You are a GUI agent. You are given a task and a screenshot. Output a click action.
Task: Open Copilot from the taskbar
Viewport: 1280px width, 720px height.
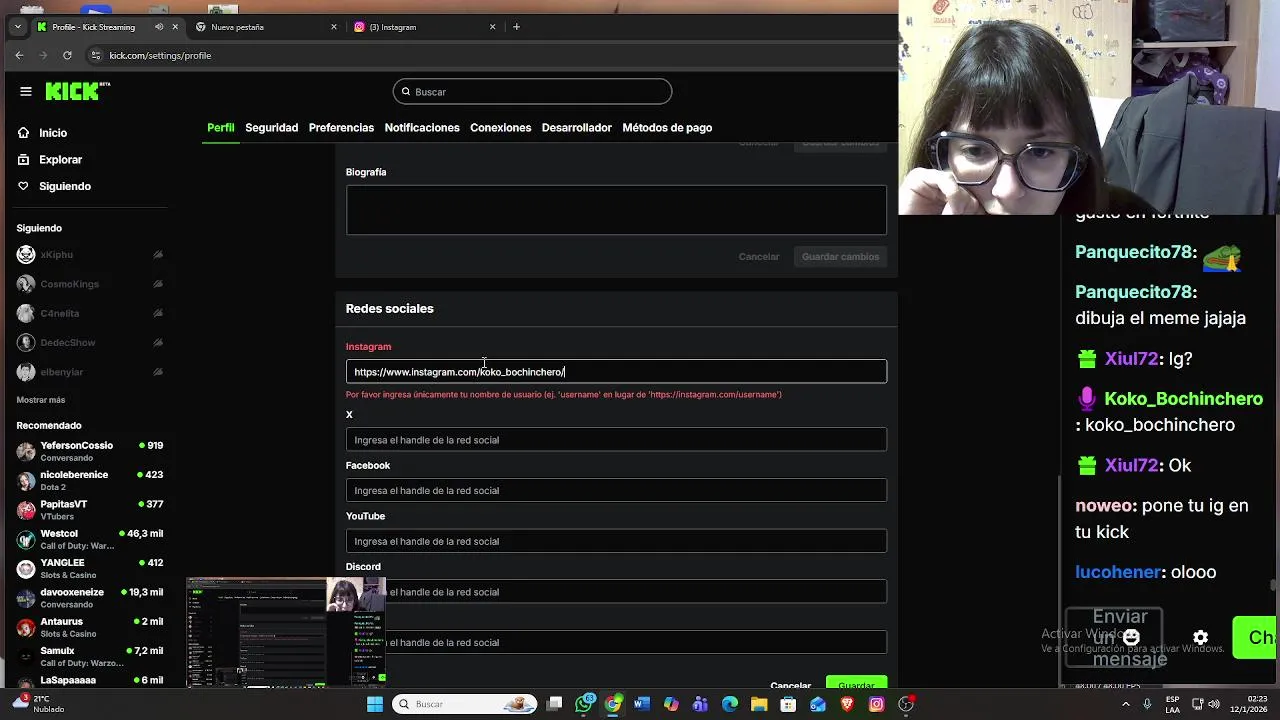[x=671, y=704]
